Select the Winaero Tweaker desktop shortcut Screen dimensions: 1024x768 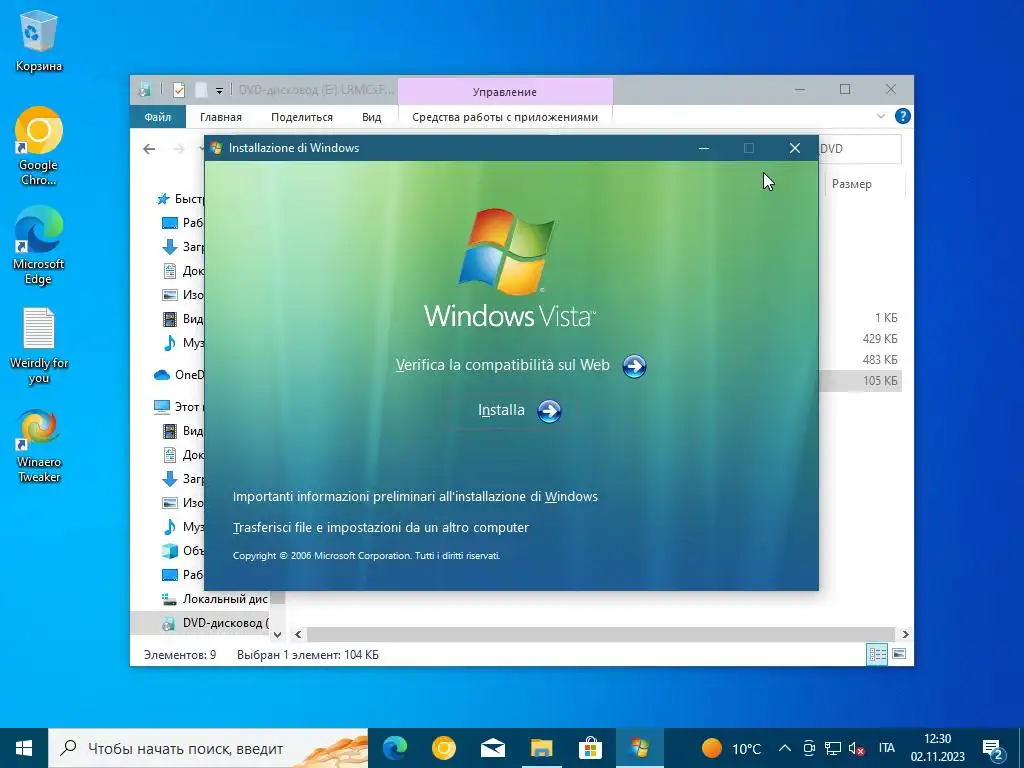(x=39, y=446)
